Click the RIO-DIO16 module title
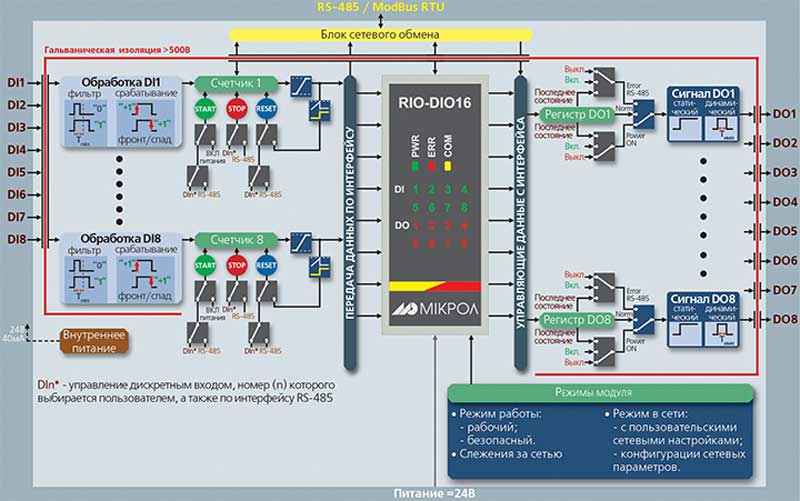The image size is (800, 501). click(x=435, y=103)
